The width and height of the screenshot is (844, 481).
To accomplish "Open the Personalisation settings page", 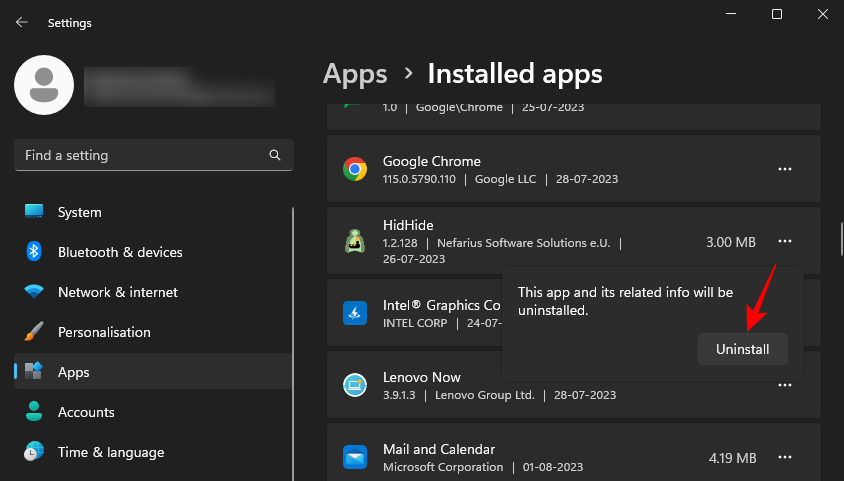I will coord(104,332).
